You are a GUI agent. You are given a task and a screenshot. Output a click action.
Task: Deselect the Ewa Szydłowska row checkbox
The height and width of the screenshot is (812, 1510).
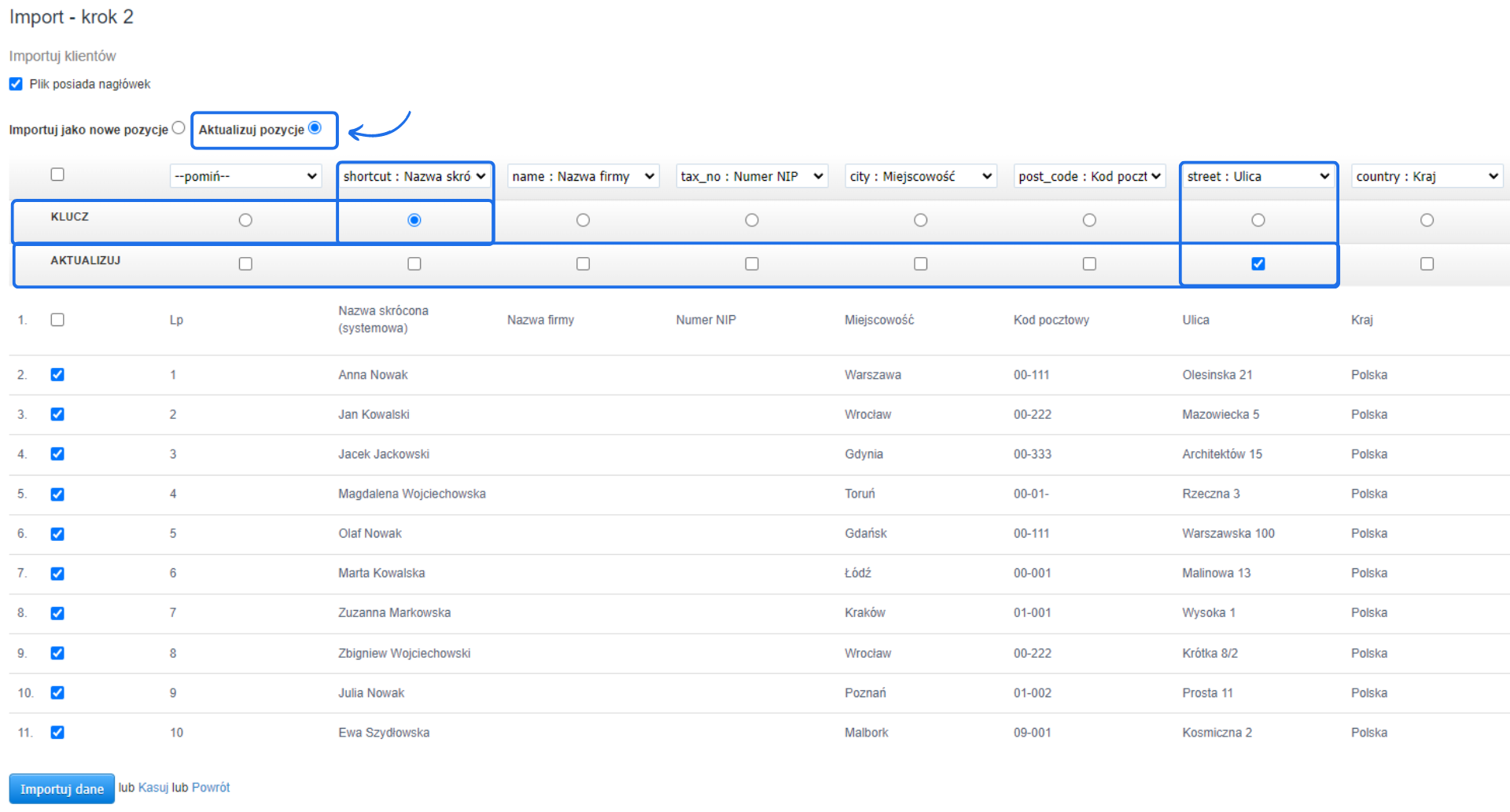pos(57,733)
